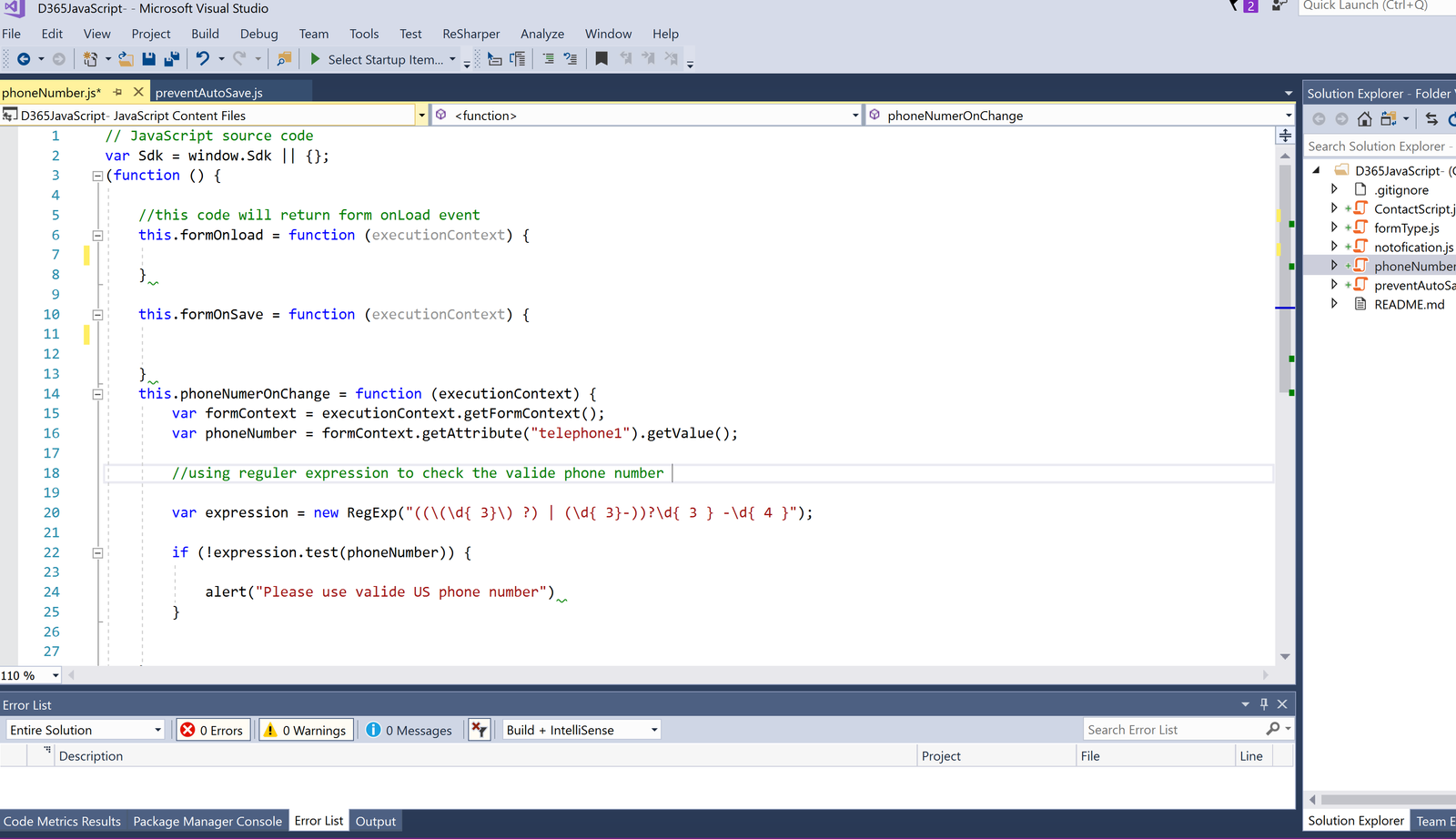Open the ReSharper menu
Screen dimensions: 1456x839
470,34
